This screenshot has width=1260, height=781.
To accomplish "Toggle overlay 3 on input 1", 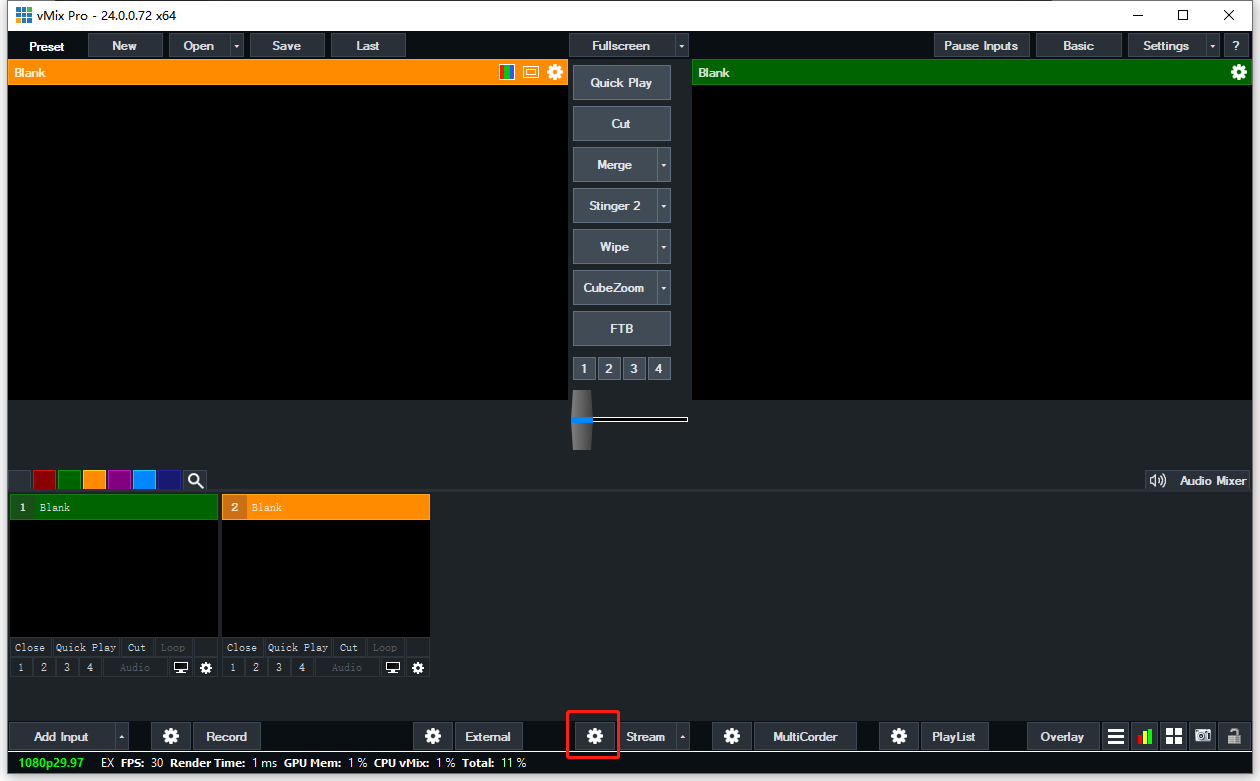I will [67, 667].
